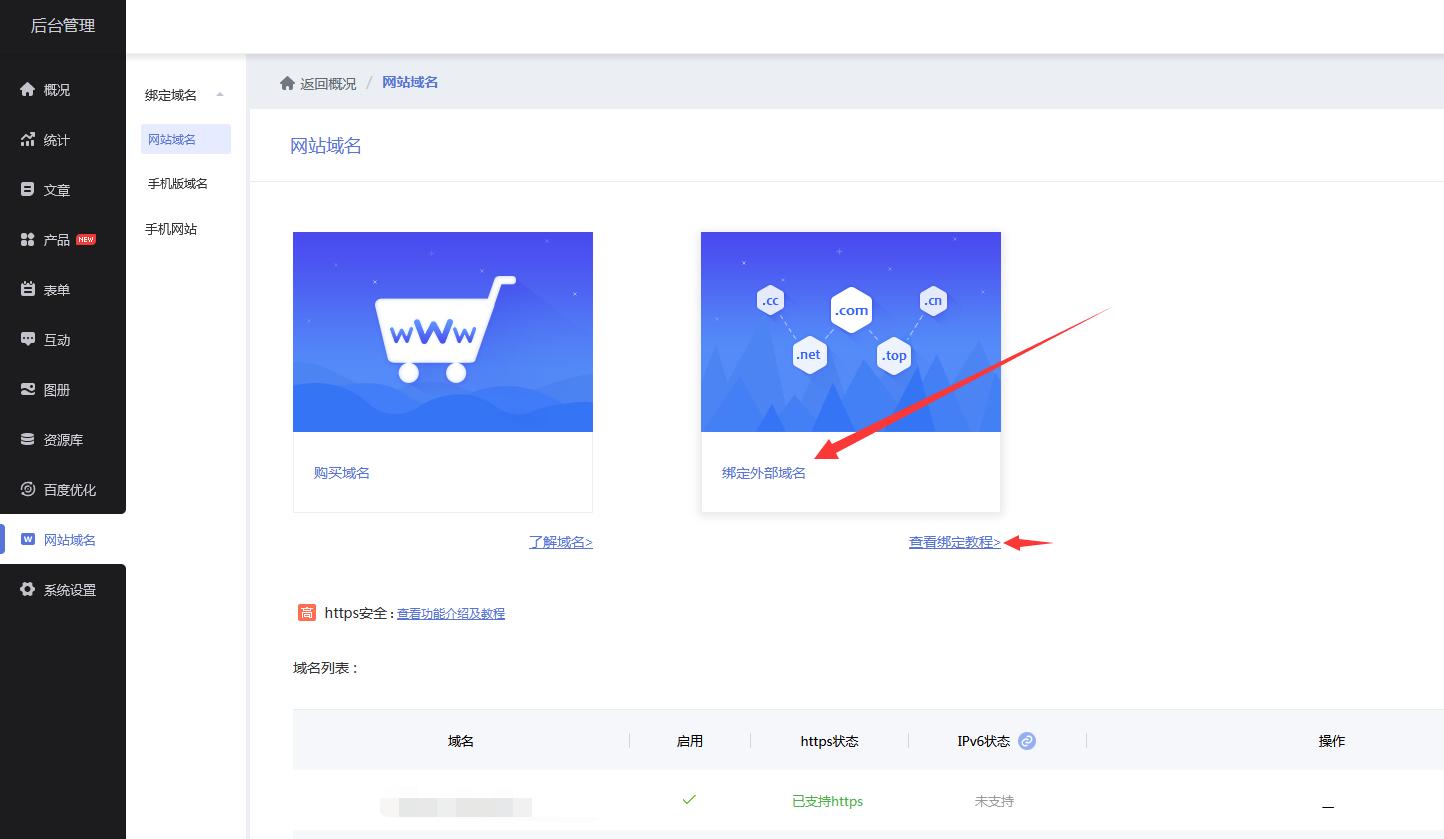Click the 百度优化 spiral icon
1444x839 pixels.
tap(28, 490)
